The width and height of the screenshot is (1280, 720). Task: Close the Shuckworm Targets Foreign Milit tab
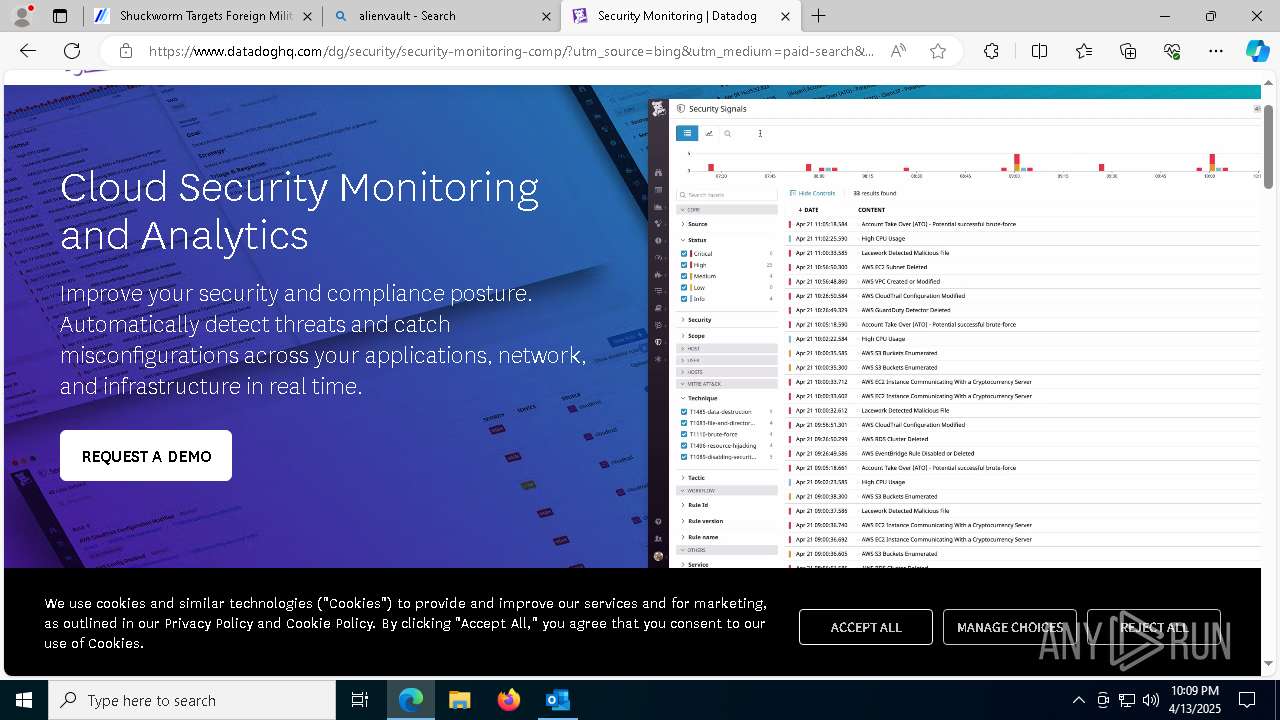point(307,16)
